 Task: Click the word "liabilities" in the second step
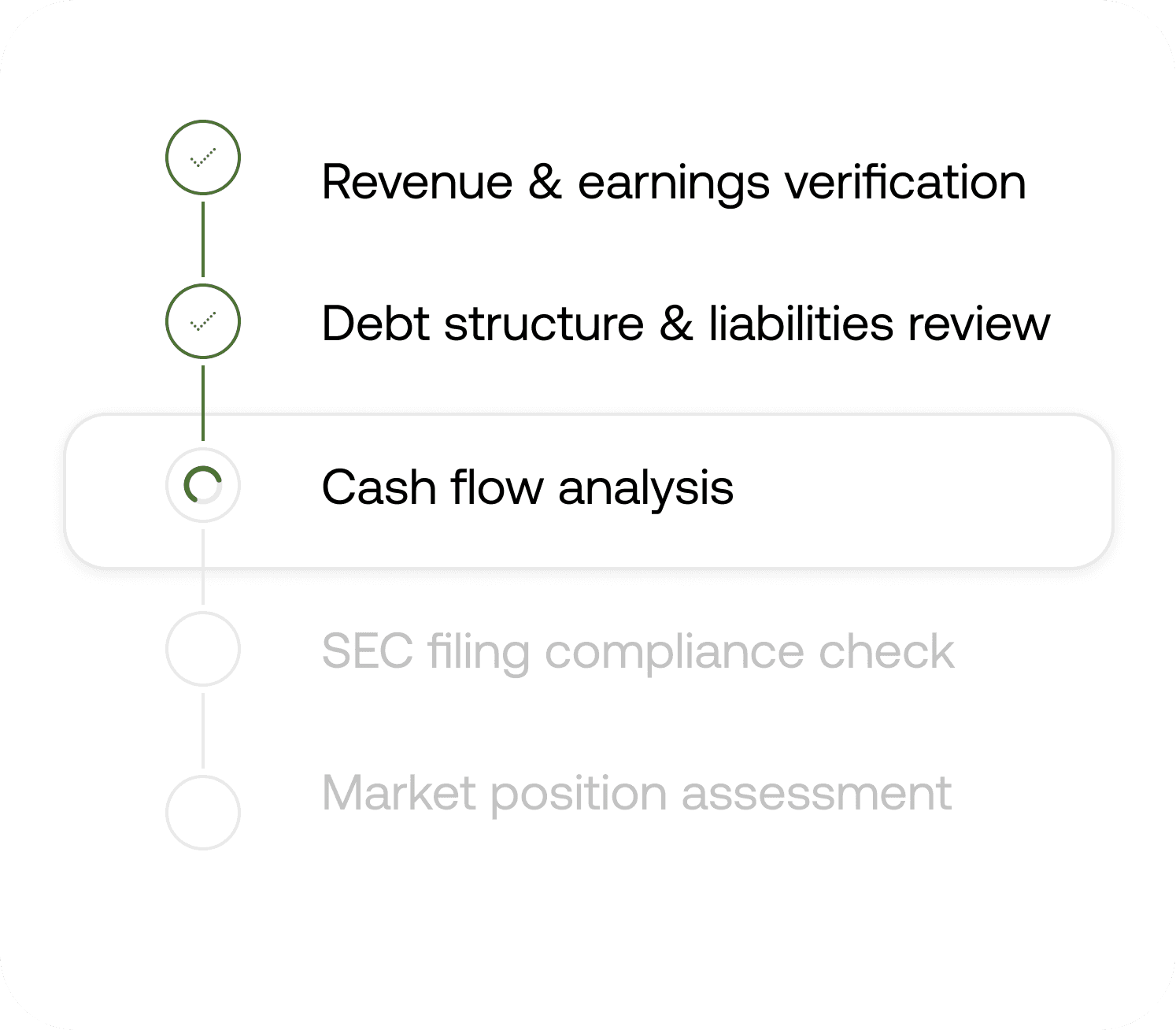[x=801, y=324]
